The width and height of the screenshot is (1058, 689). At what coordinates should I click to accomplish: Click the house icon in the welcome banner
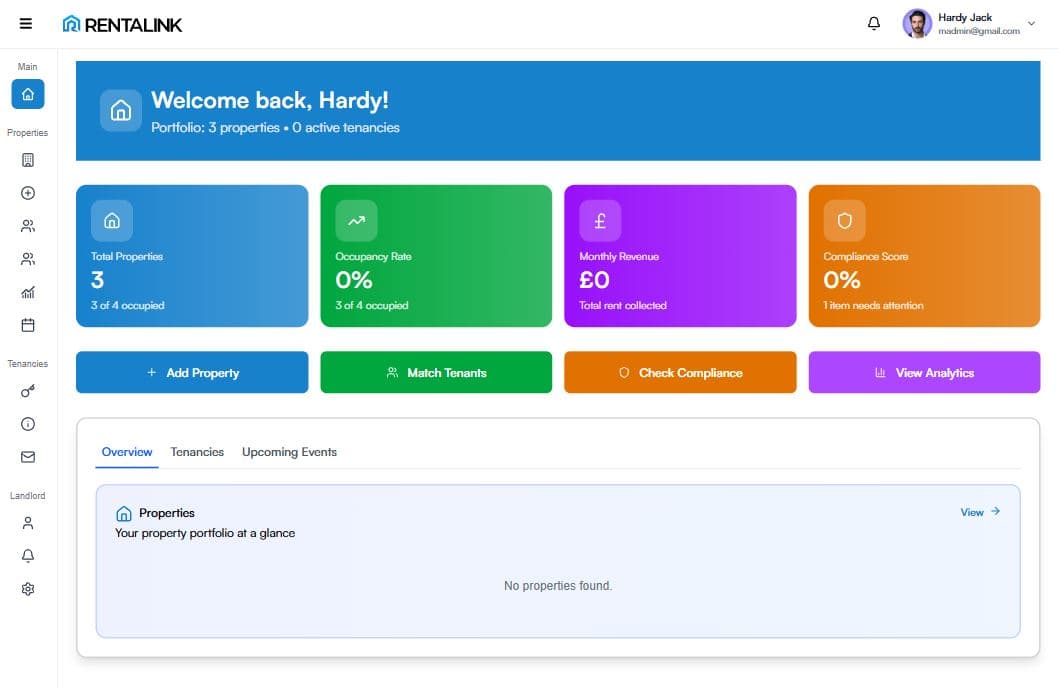121,110
